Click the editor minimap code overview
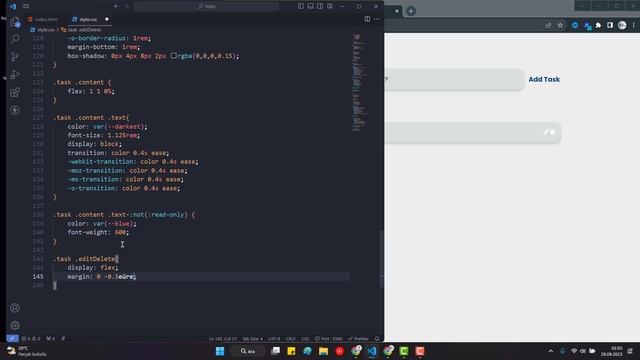This screenshot has height=360, width=640. tap(360, 82)
